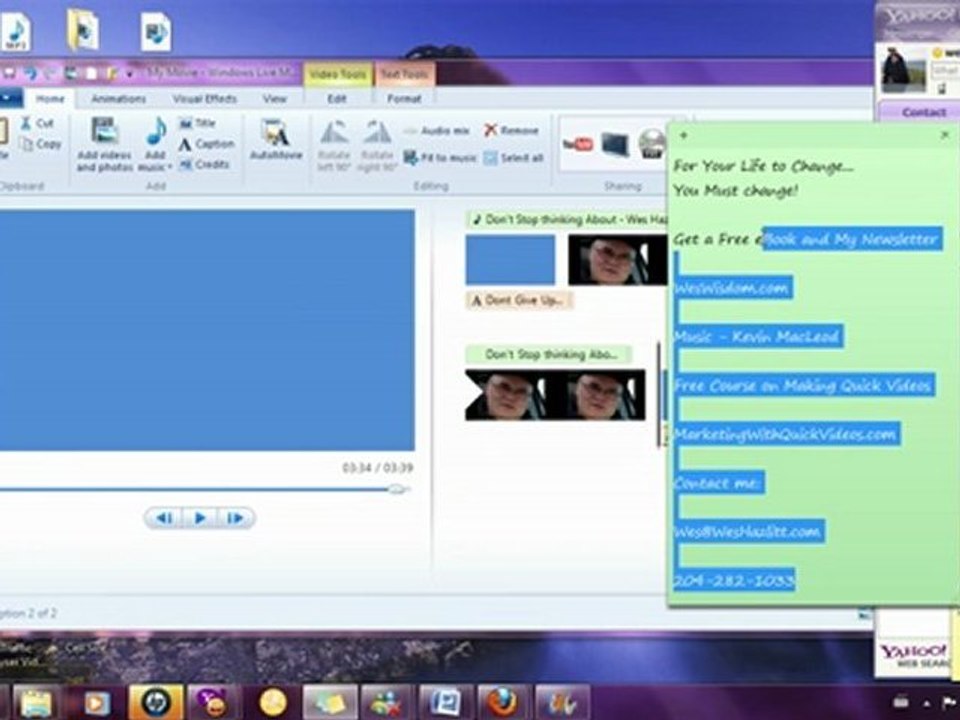The width and height of the screenshot is (960, 720).
Task: Click the Cut scissors icon
Action: coord(26,123)
